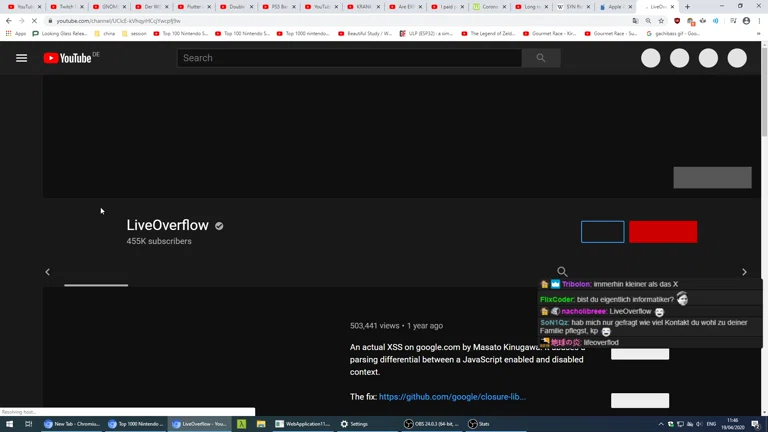Open The Legend of Zelda bookmark

click(x=488, y=33)
